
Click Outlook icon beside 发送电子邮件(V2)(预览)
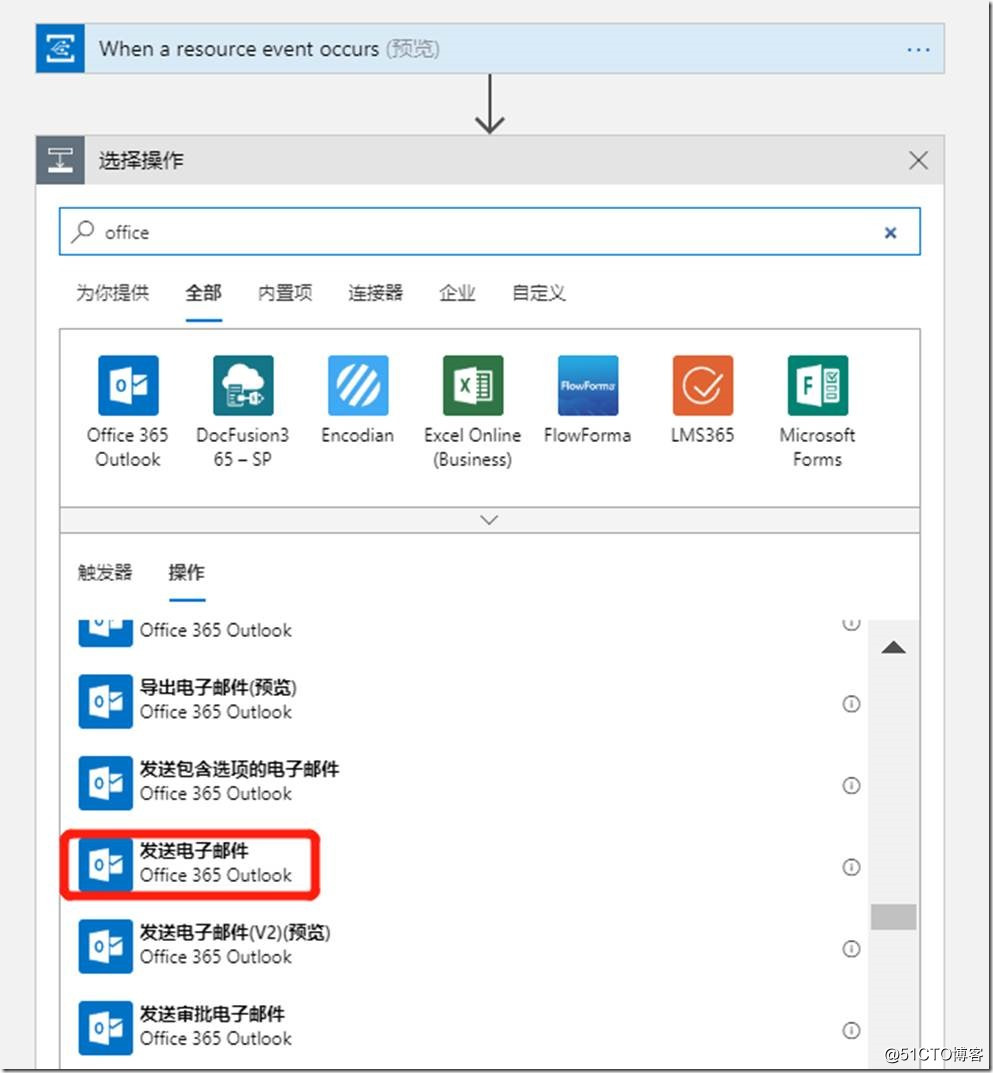(105, 946)
